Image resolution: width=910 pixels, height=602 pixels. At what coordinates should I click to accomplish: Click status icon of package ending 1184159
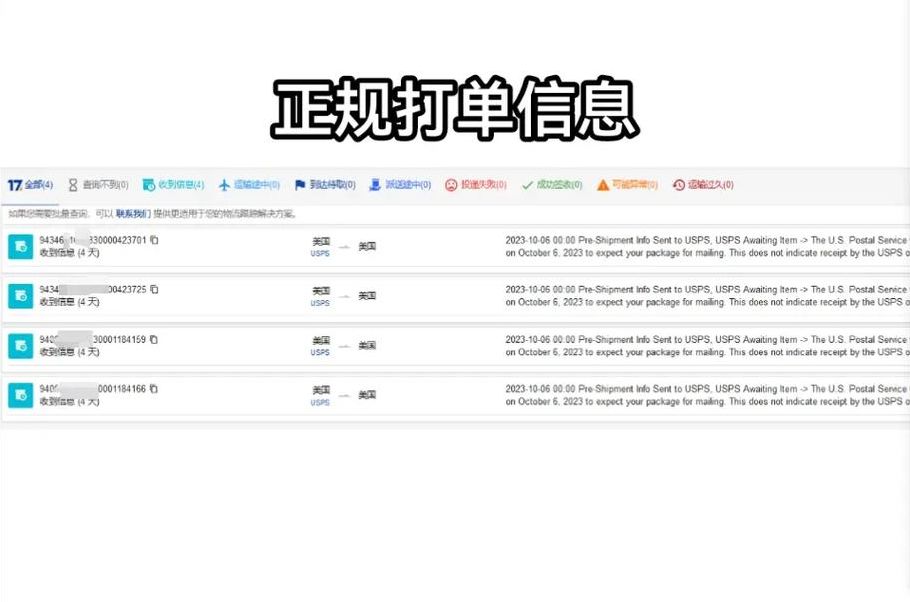click(20, 346)
